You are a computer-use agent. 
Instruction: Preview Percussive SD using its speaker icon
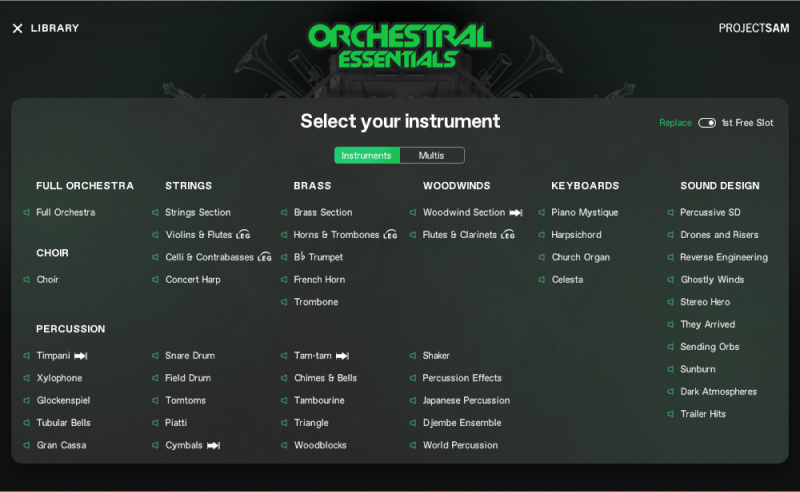coord(670,212)
